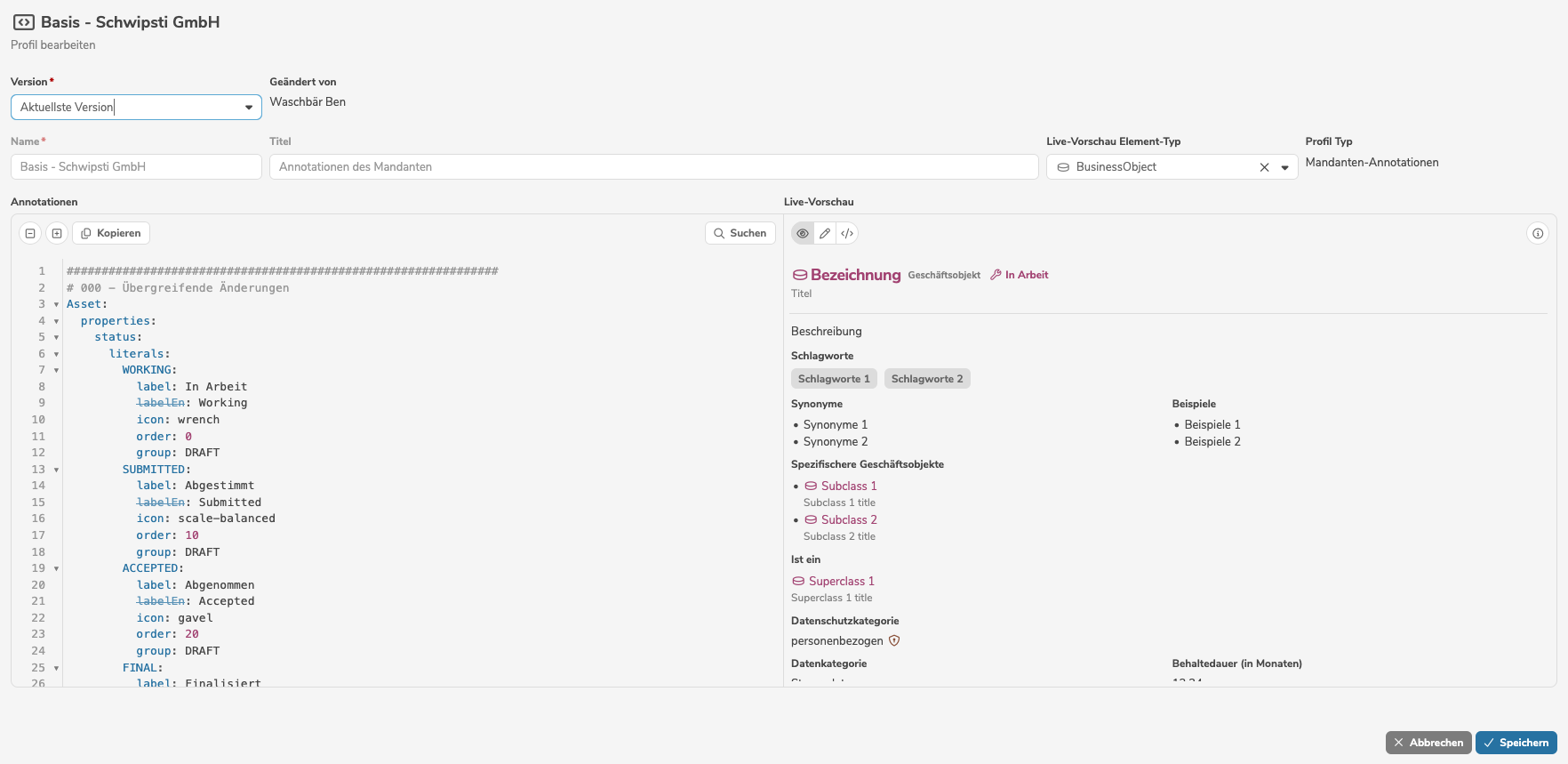The width and height of the screenshot is (1568, 764).
Task: Click the 'Mandanten-Annotationen' profile type value
Action: point(1372,162)
